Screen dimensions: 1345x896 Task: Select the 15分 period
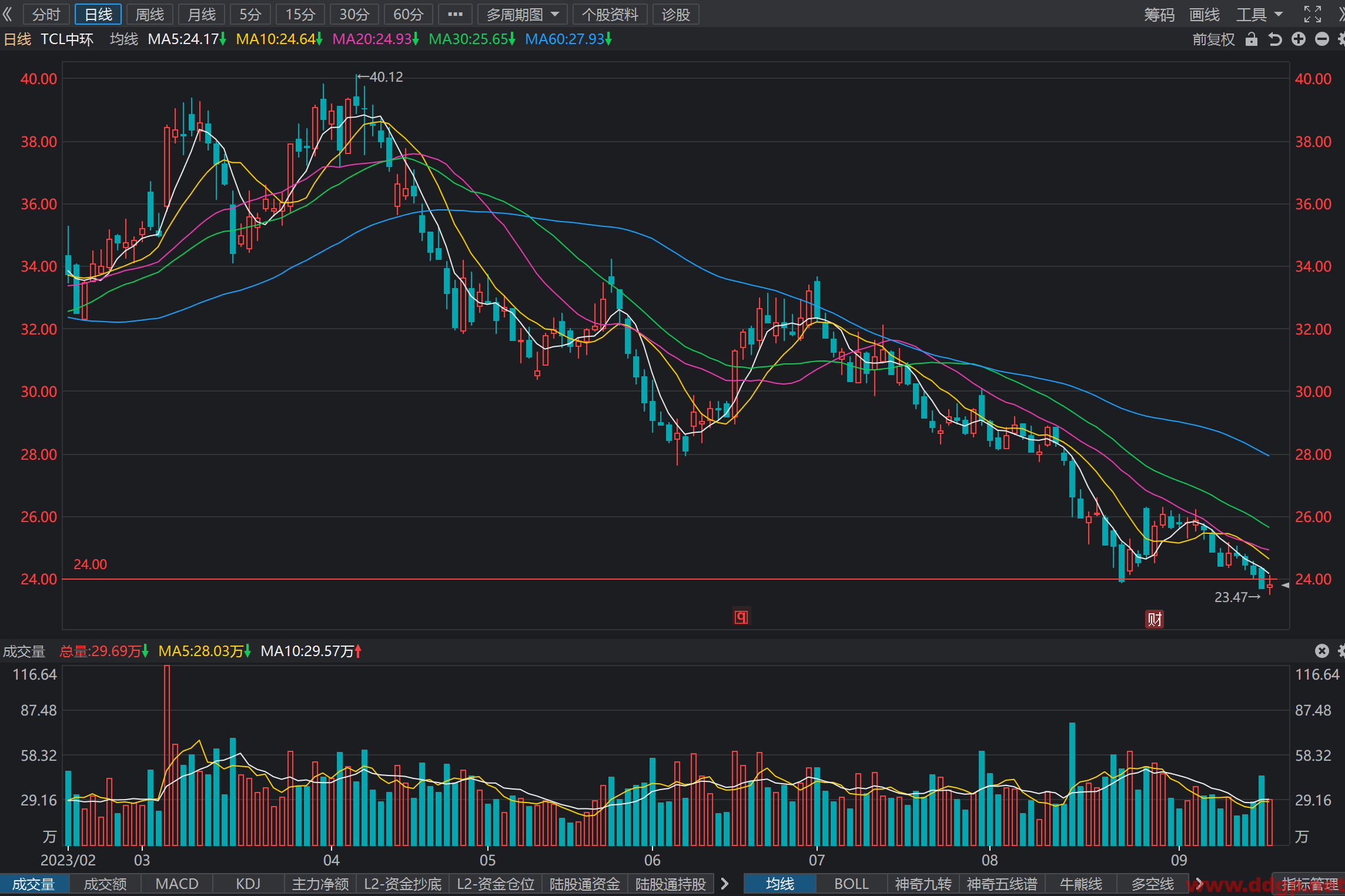(300, 14)
